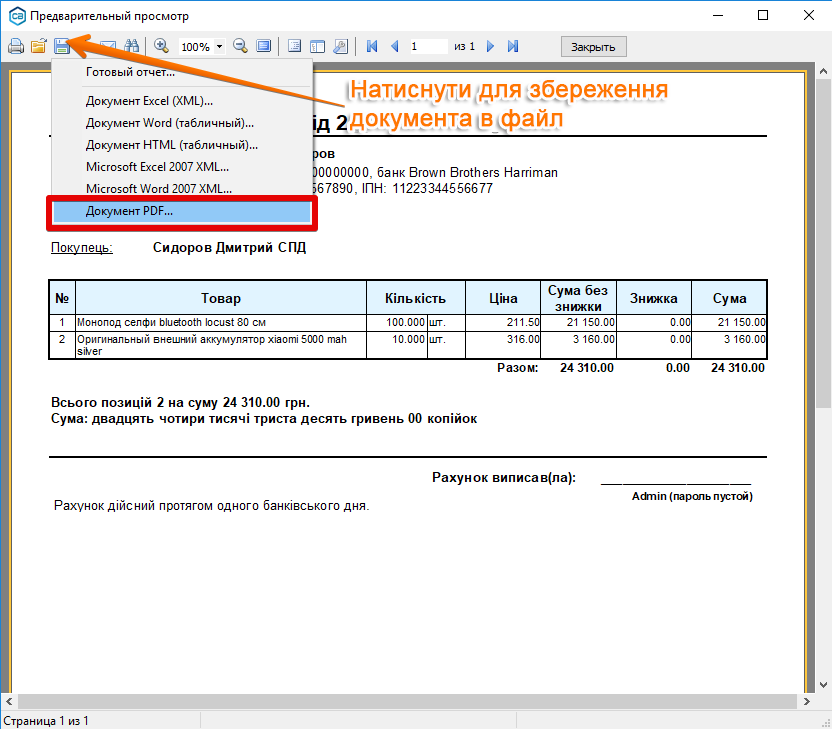The height and width of the screenshot is (729, 832).
Task: Click the Всього позицій 2 summary line
Action: pos(180,403)
